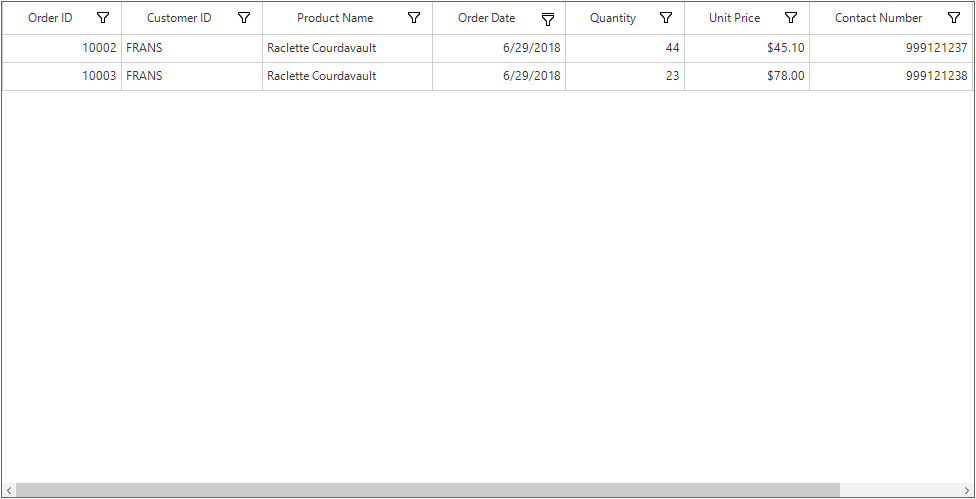Select Raclette Courdavault in order 10002 row

point(348,48)
